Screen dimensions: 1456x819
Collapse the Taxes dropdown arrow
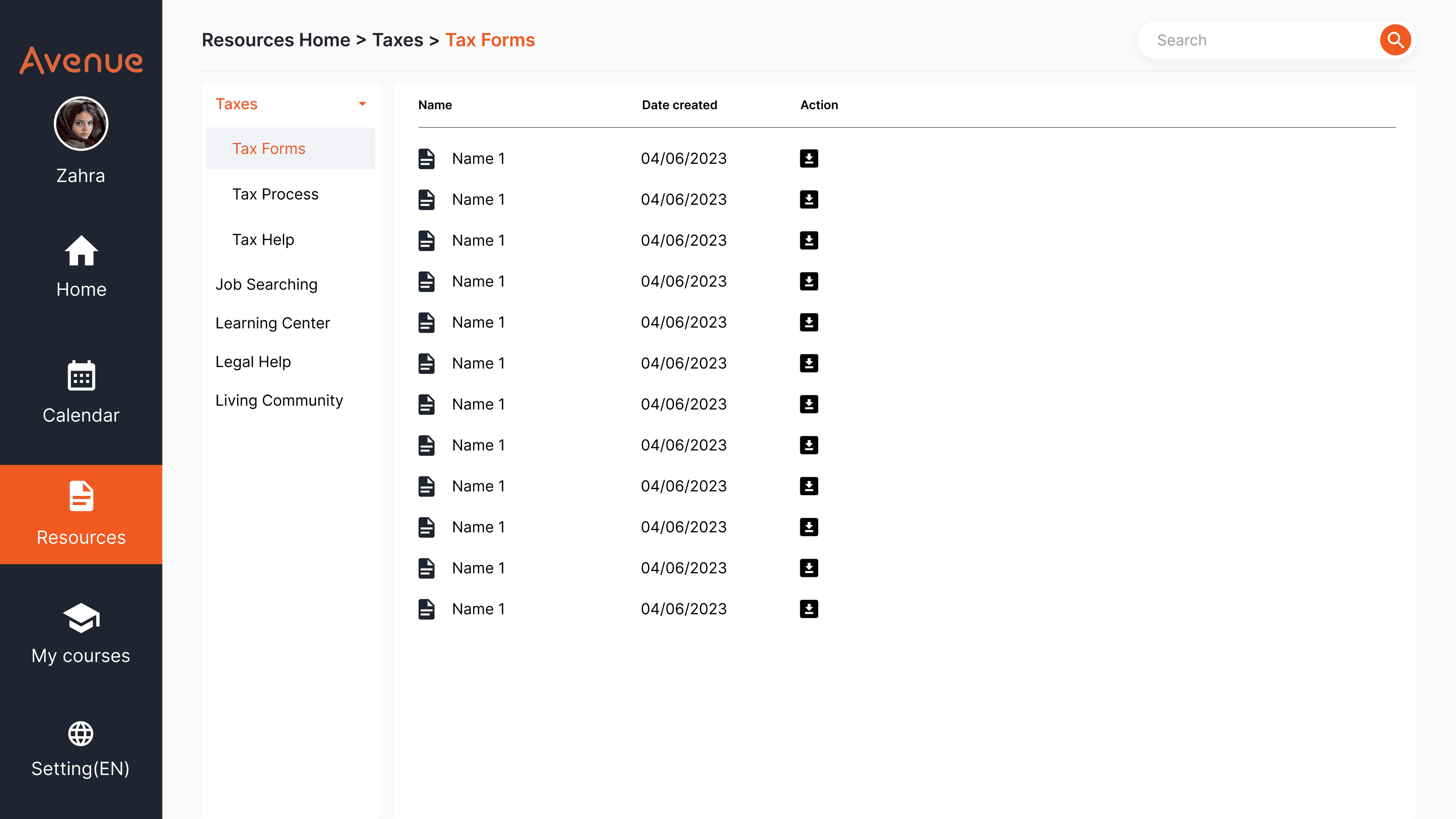click(x=362, y=104)
